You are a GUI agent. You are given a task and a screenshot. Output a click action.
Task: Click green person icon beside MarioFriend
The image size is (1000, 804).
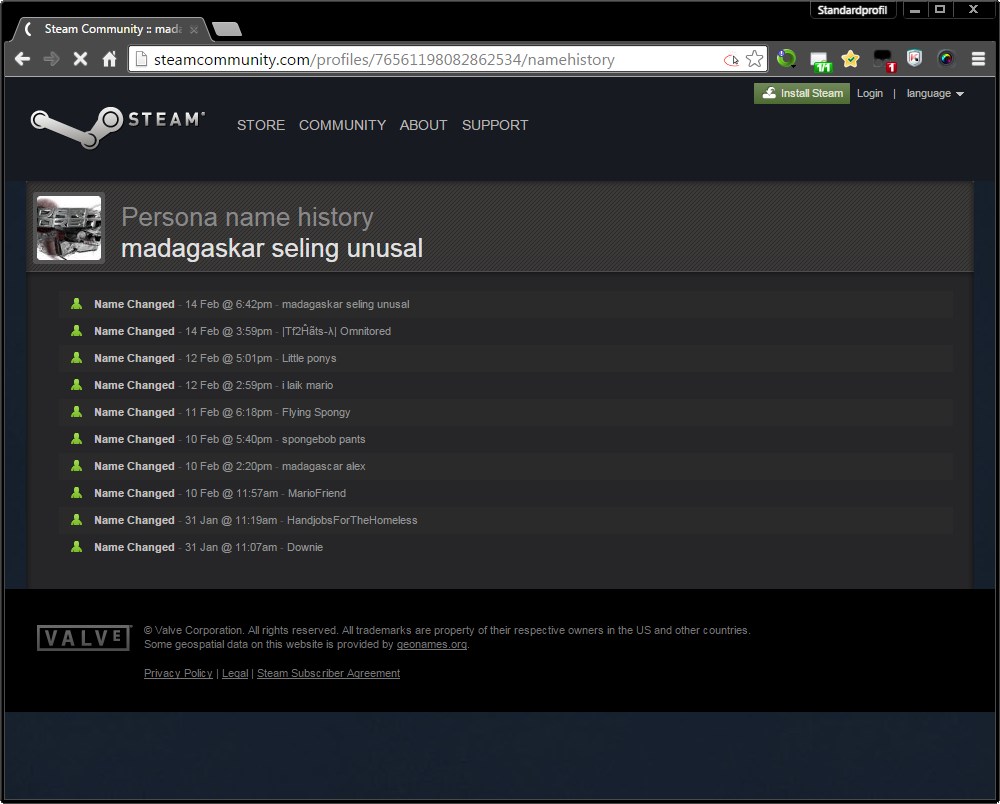[77, 492]
